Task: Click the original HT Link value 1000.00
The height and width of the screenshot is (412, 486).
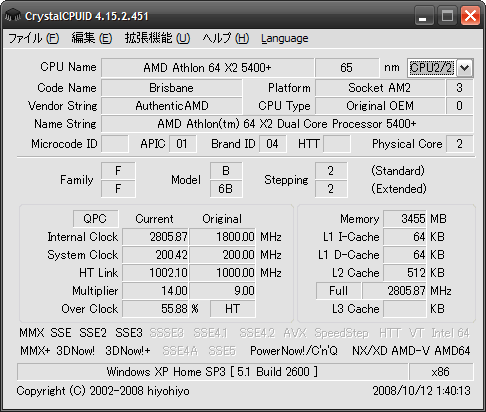Action: pos(222,273)
